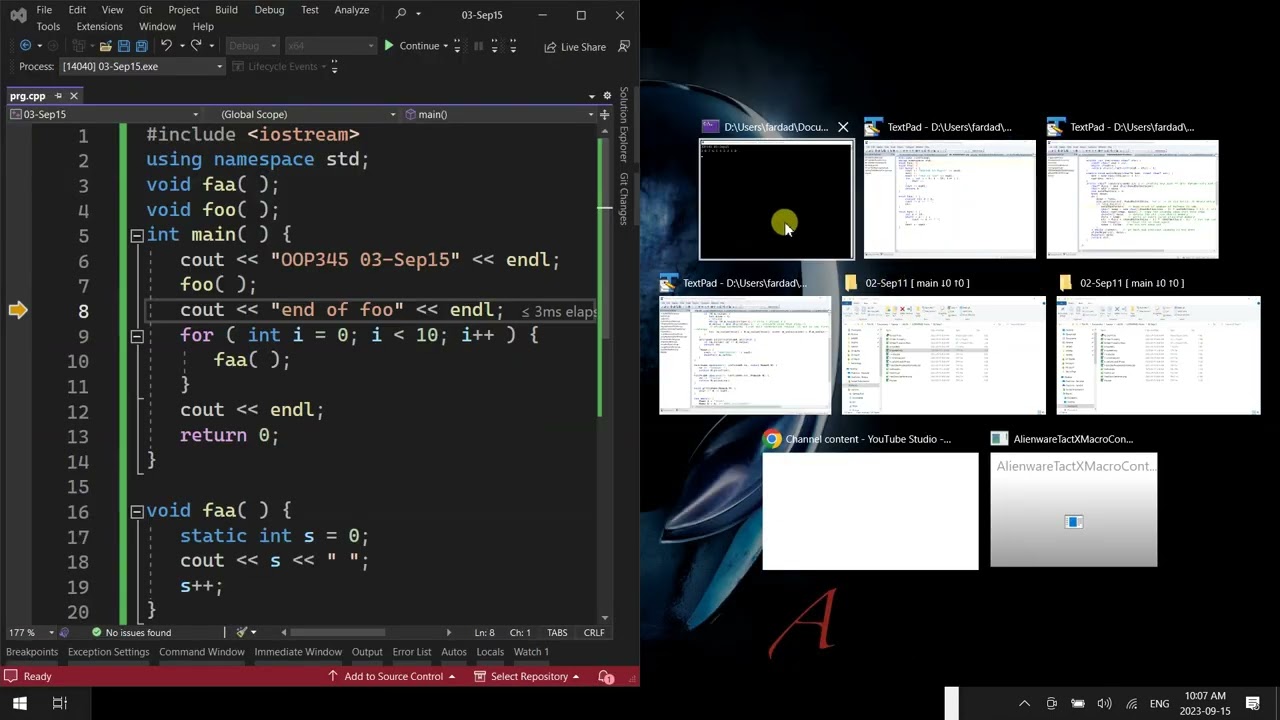Select the console window thumbnail

(x=776, y=199)
